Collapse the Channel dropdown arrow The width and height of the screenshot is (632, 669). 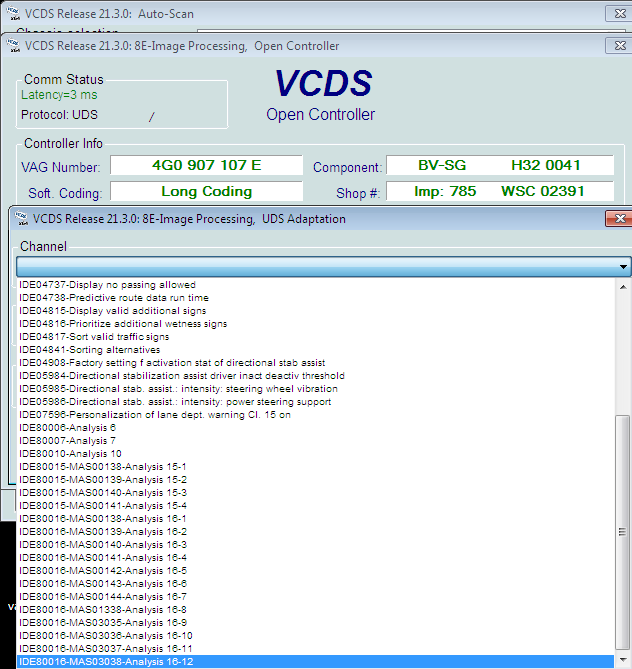click(x=623, y=267)
